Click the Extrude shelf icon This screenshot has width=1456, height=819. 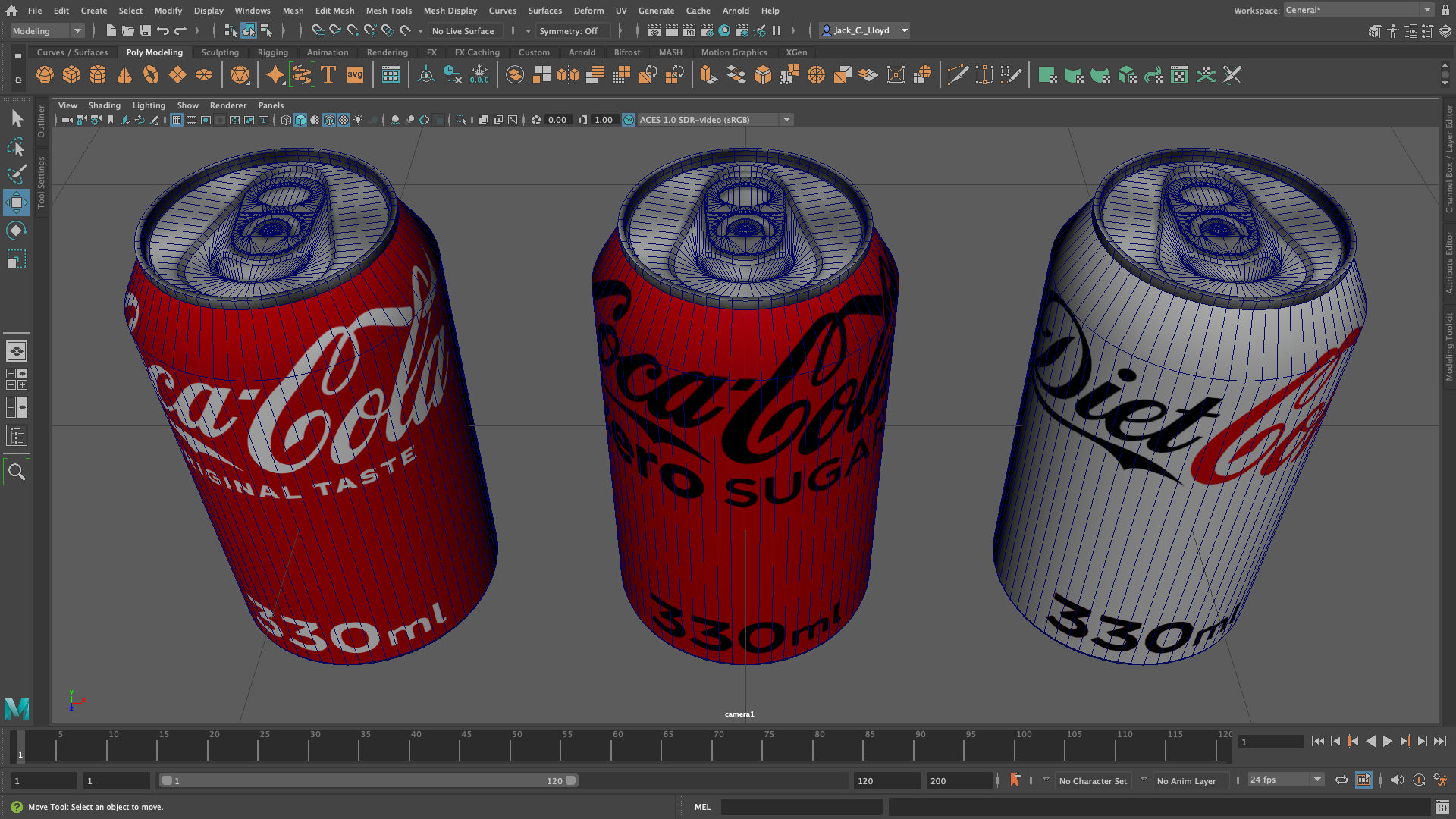tap(709, 75)
